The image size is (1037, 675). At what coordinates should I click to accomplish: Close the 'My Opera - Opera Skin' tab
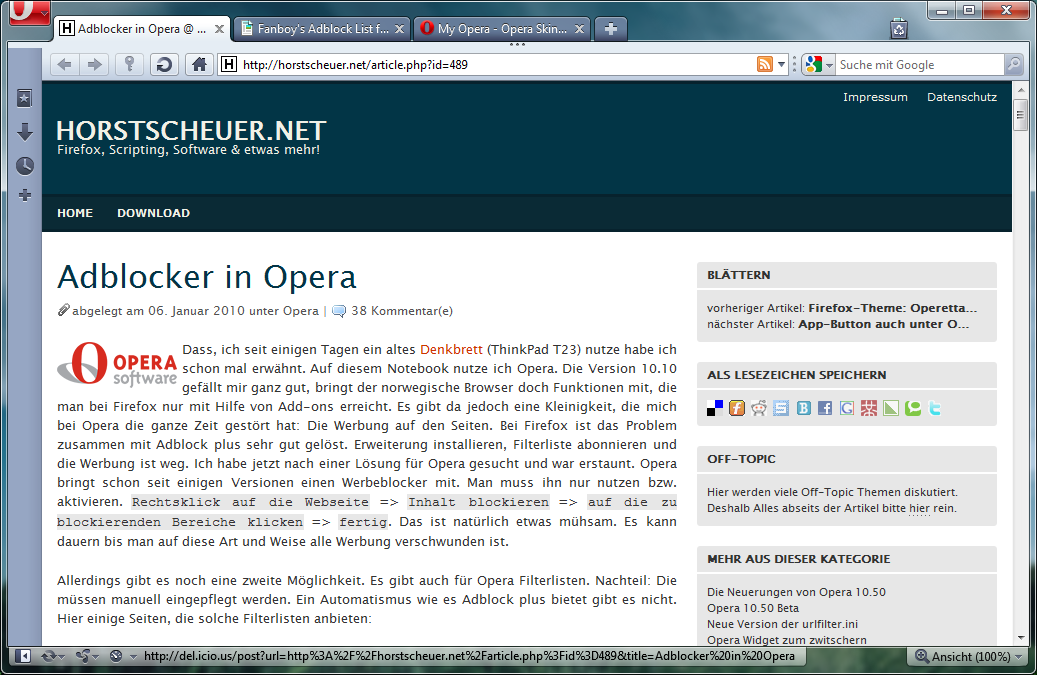tap(579, 29)
